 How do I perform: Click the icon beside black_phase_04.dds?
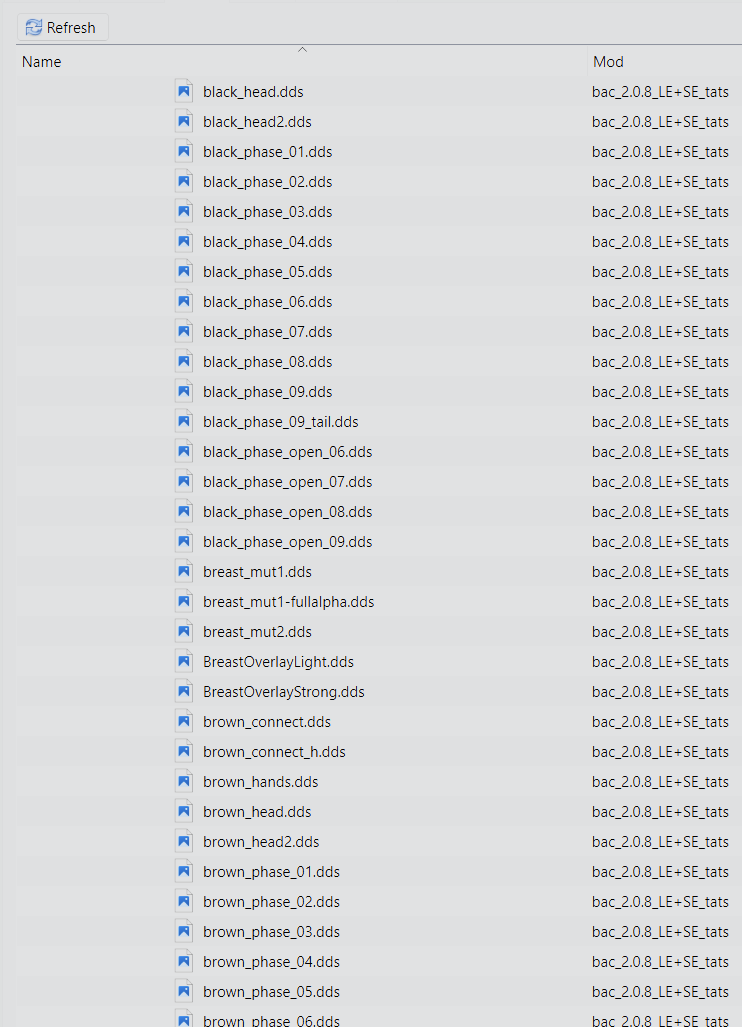click(x=184, y=242)
